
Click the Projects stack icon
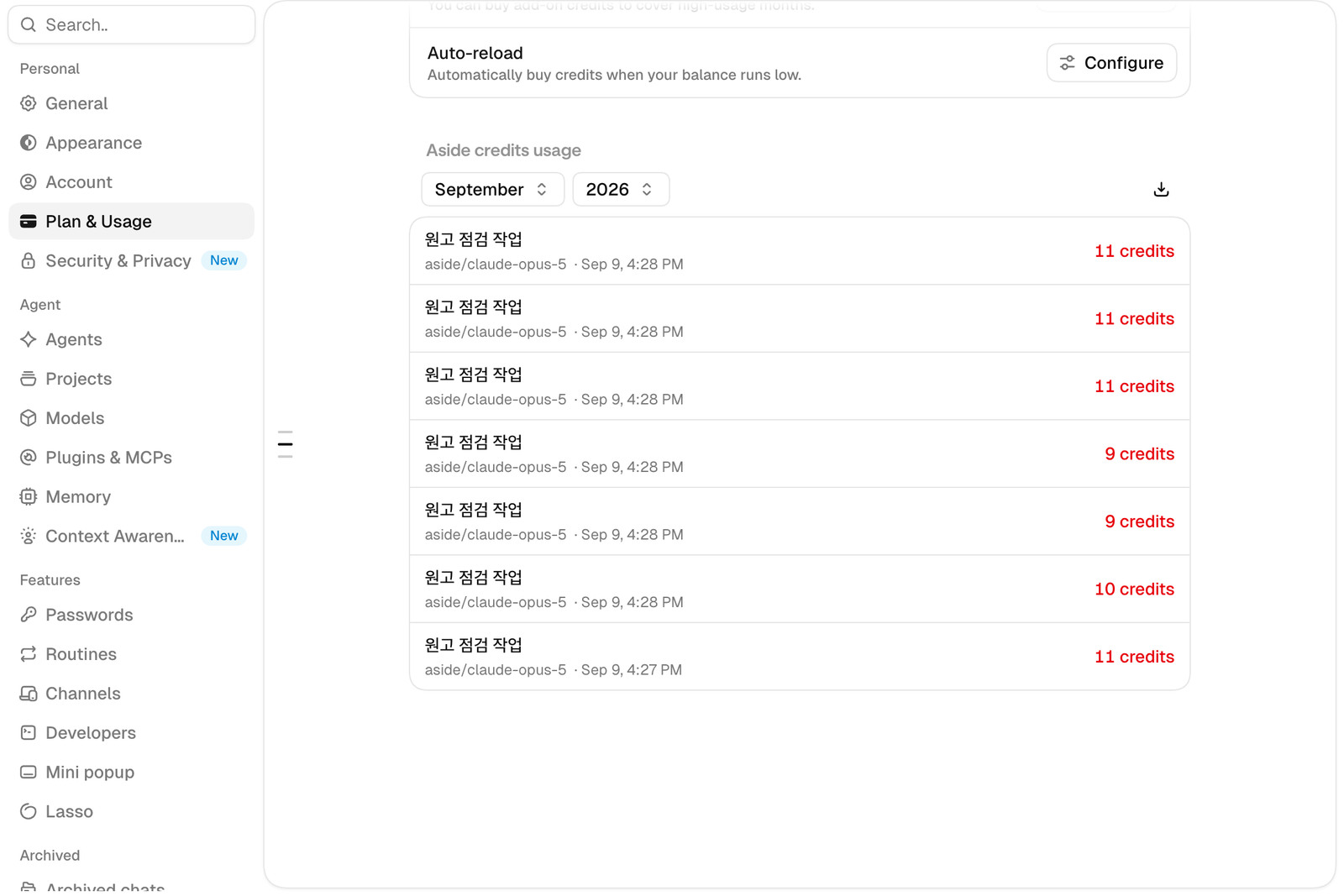click(29, 379)
